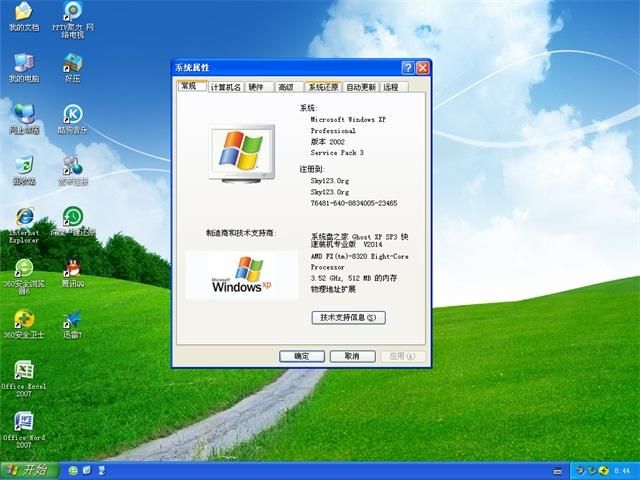
Task: Select the 我的电脑 desktop icon
Action: [x=24, y=68]
